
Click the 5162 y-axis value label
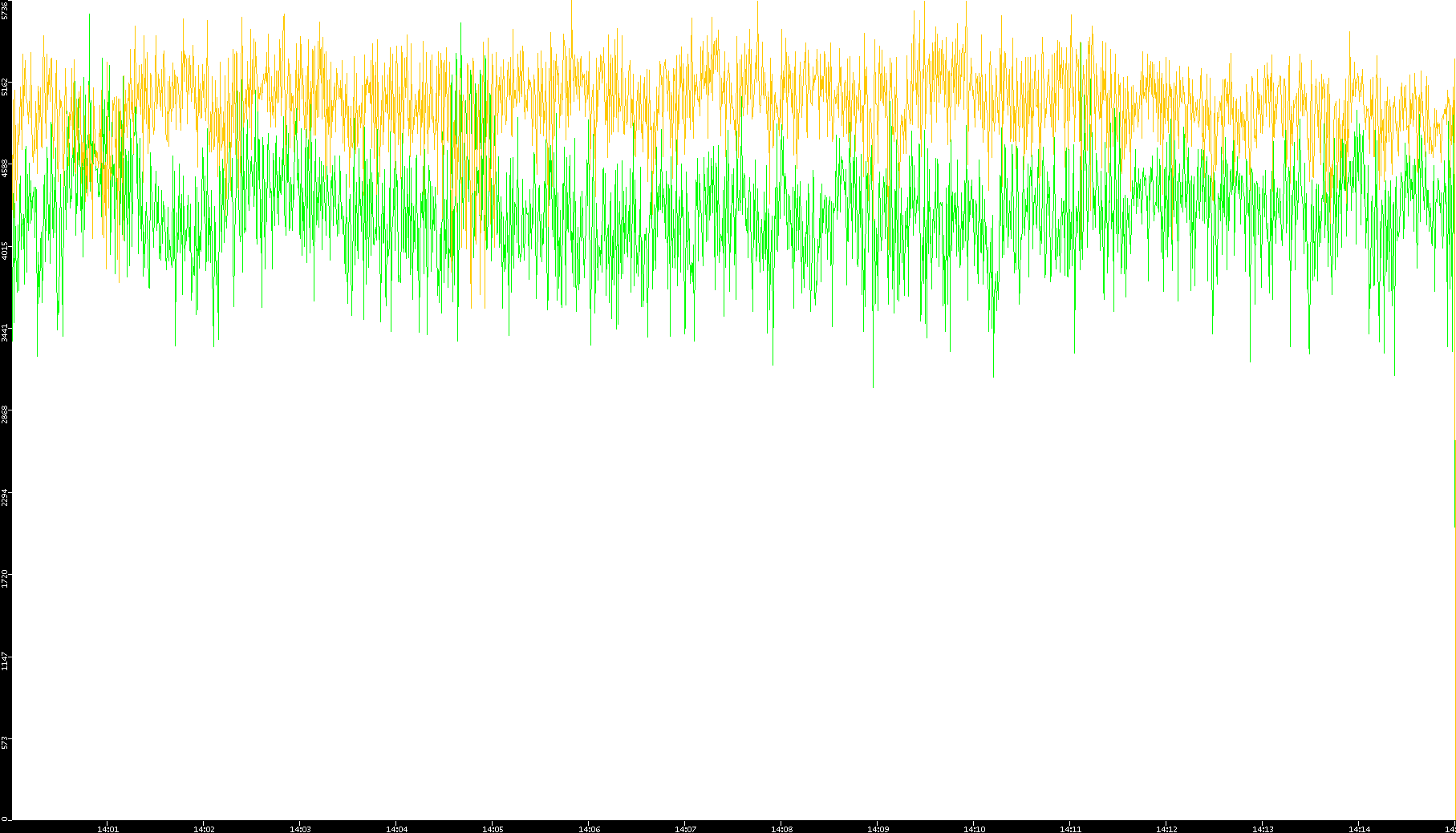point(6,87)
